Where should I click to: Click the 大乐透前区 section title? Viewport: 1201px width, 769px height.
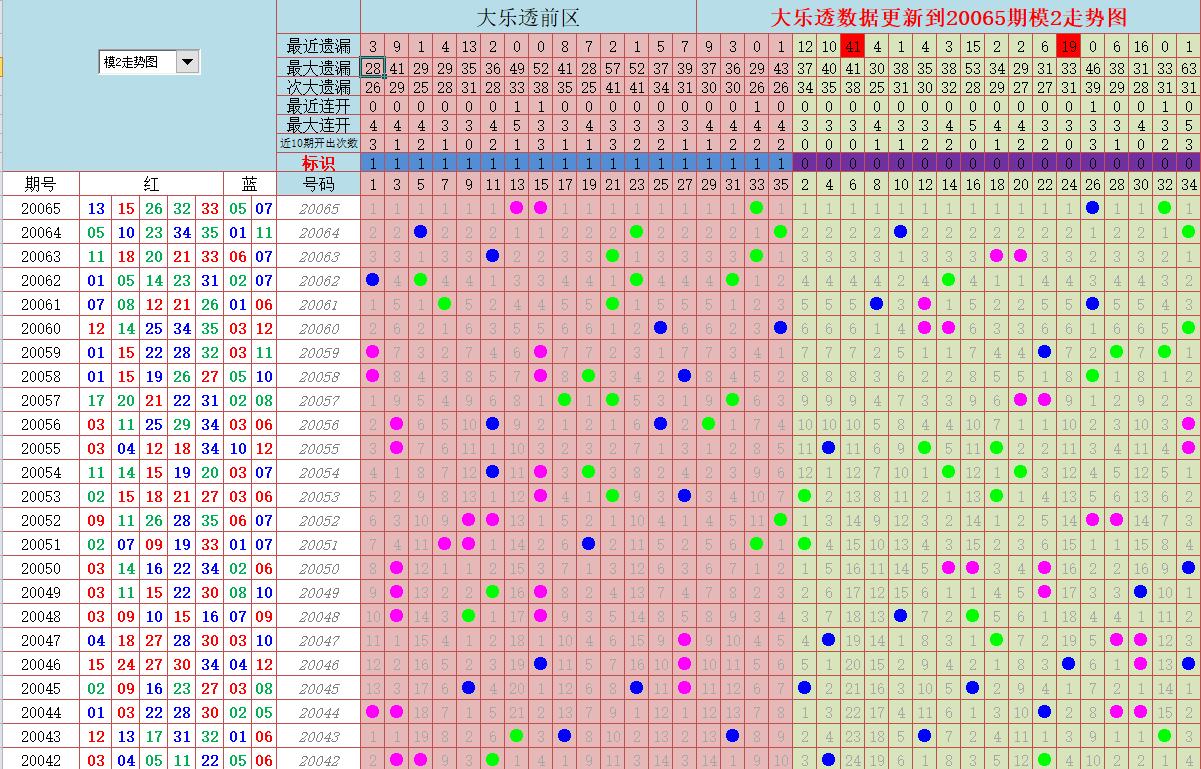coord(528,18)
